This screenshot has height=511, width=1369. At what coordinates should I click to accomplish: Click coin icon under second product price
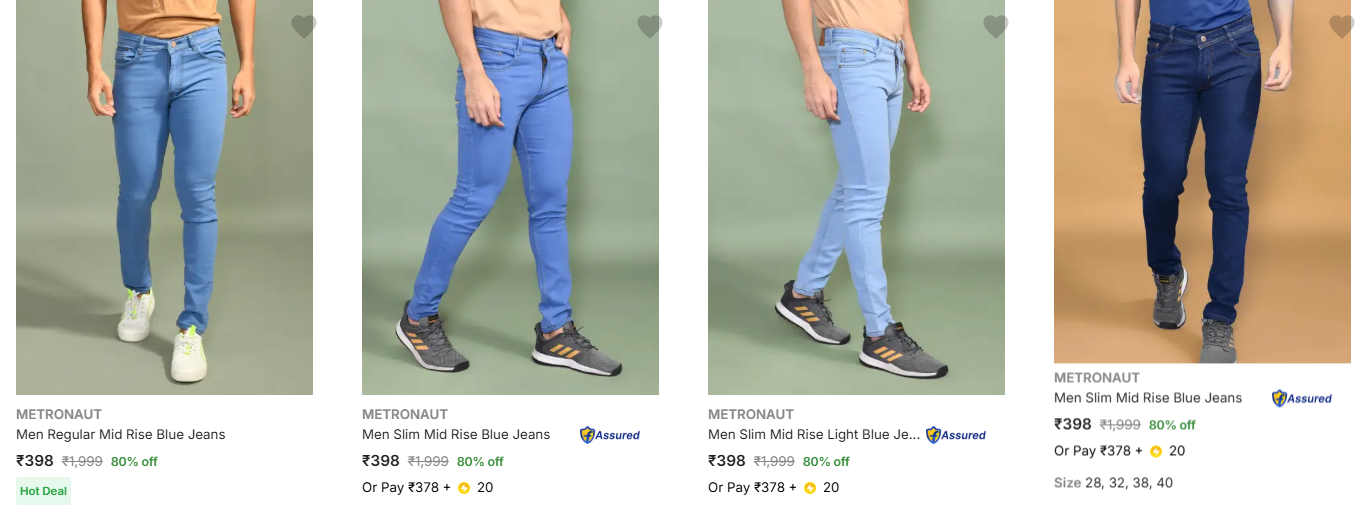pos(464,488)
